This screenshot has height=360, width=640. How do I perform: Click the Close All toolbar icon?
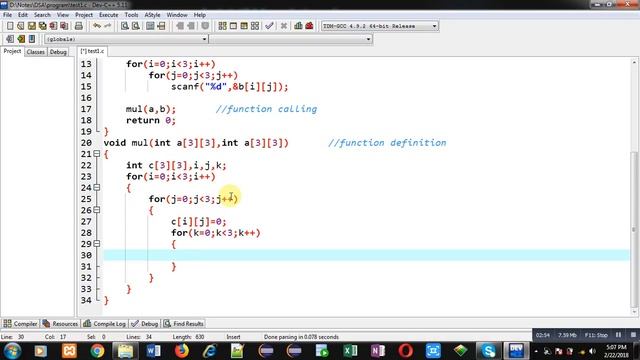(64, 26)
